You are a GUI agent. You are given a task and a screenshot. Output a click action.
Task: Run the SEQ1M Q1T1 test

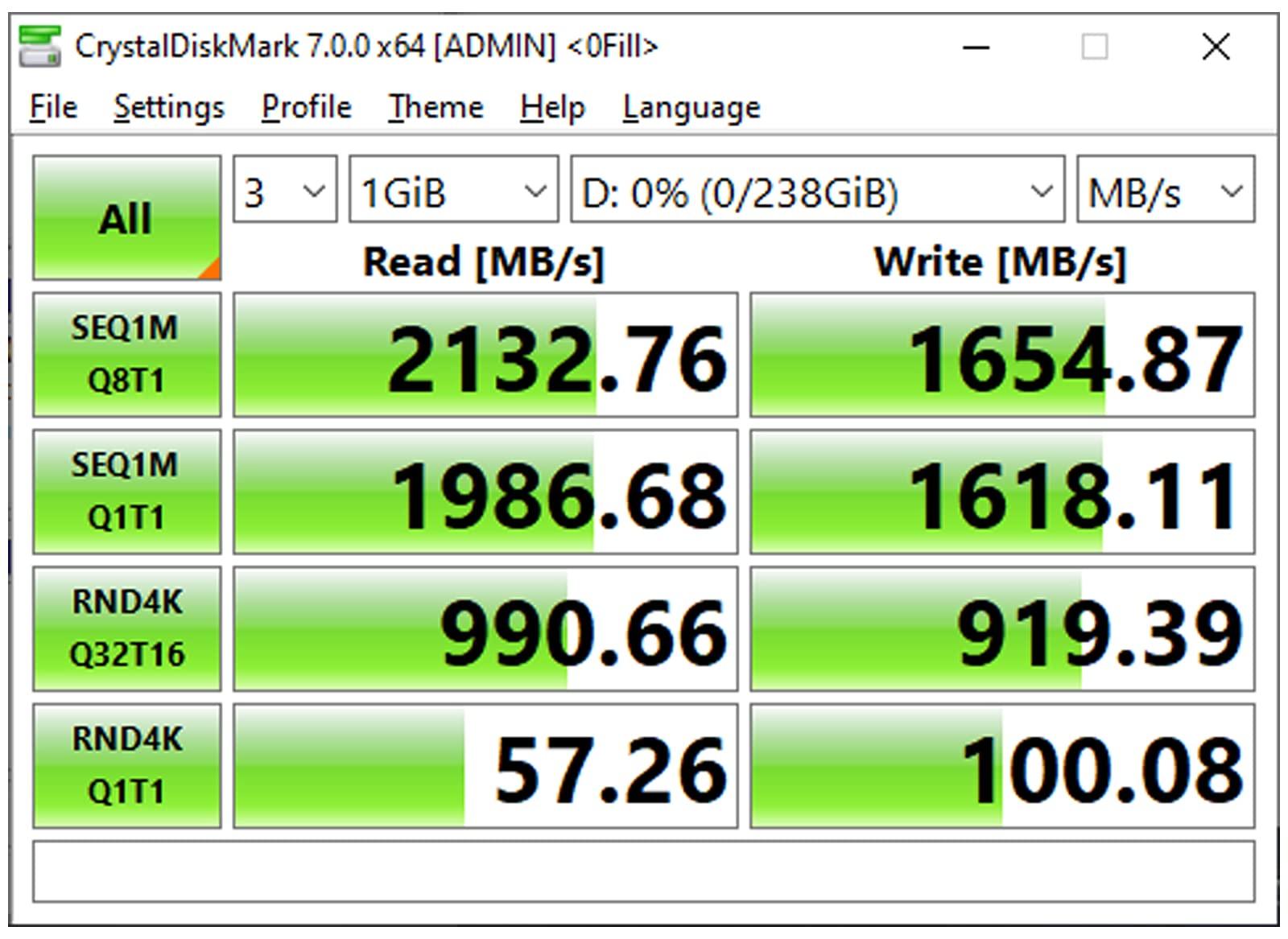click(x=126, y=492)
